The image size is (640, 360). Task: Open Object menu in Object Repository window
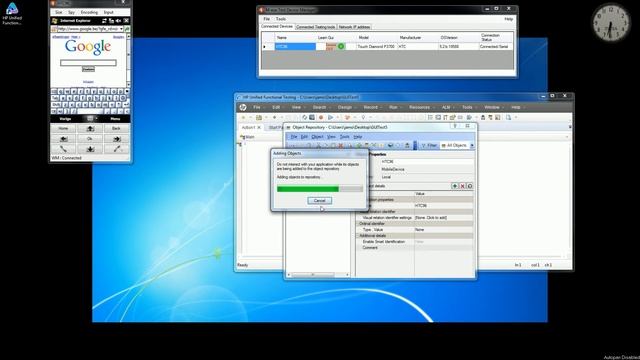point(317,137)
